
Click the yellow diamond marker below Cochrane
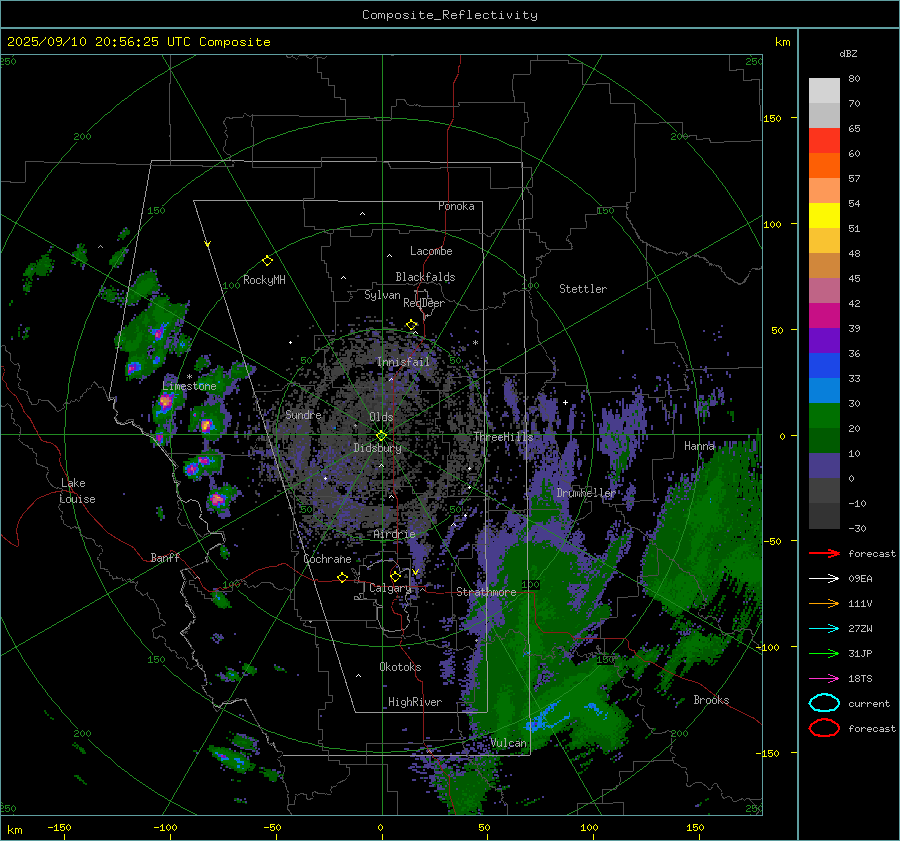pos(342,578)
